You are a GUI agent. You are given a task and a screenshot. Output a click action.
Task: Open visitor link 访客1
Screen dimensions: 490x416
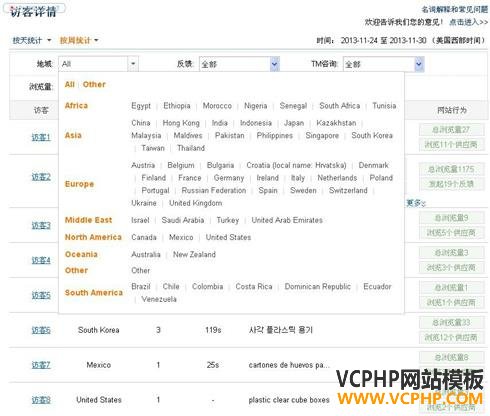coord(41,137)
